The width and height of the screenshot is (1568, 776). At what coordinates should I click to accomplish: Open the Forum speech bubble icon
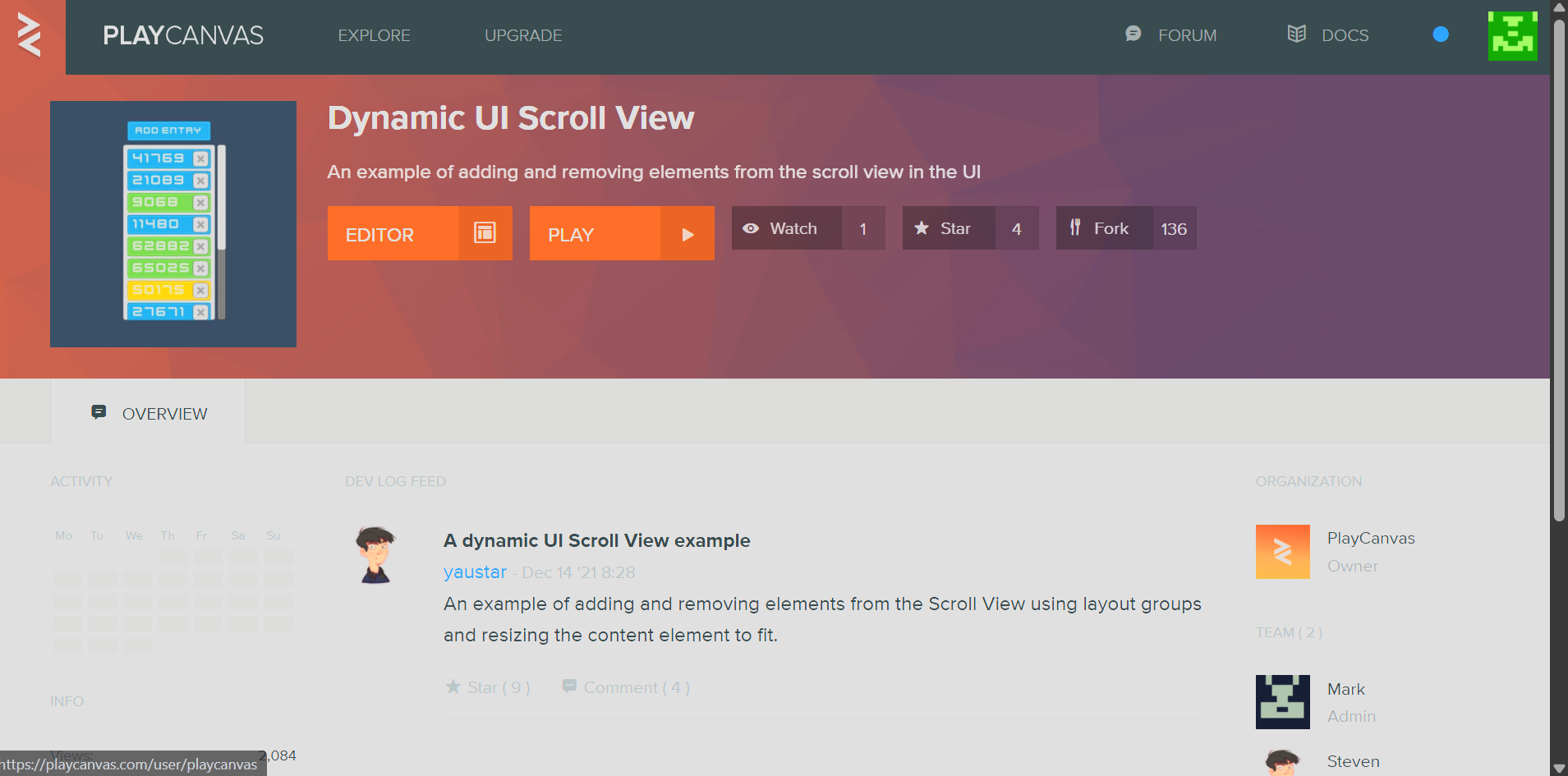(1133, 34)
